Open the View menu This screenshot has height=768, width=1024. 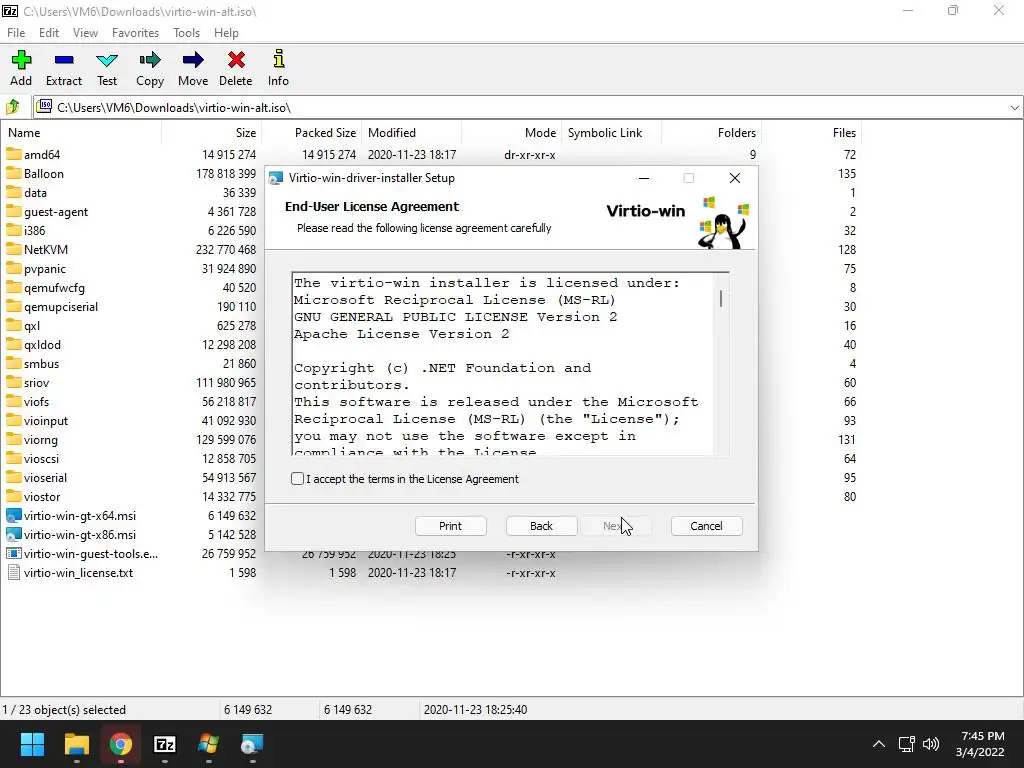85,33
